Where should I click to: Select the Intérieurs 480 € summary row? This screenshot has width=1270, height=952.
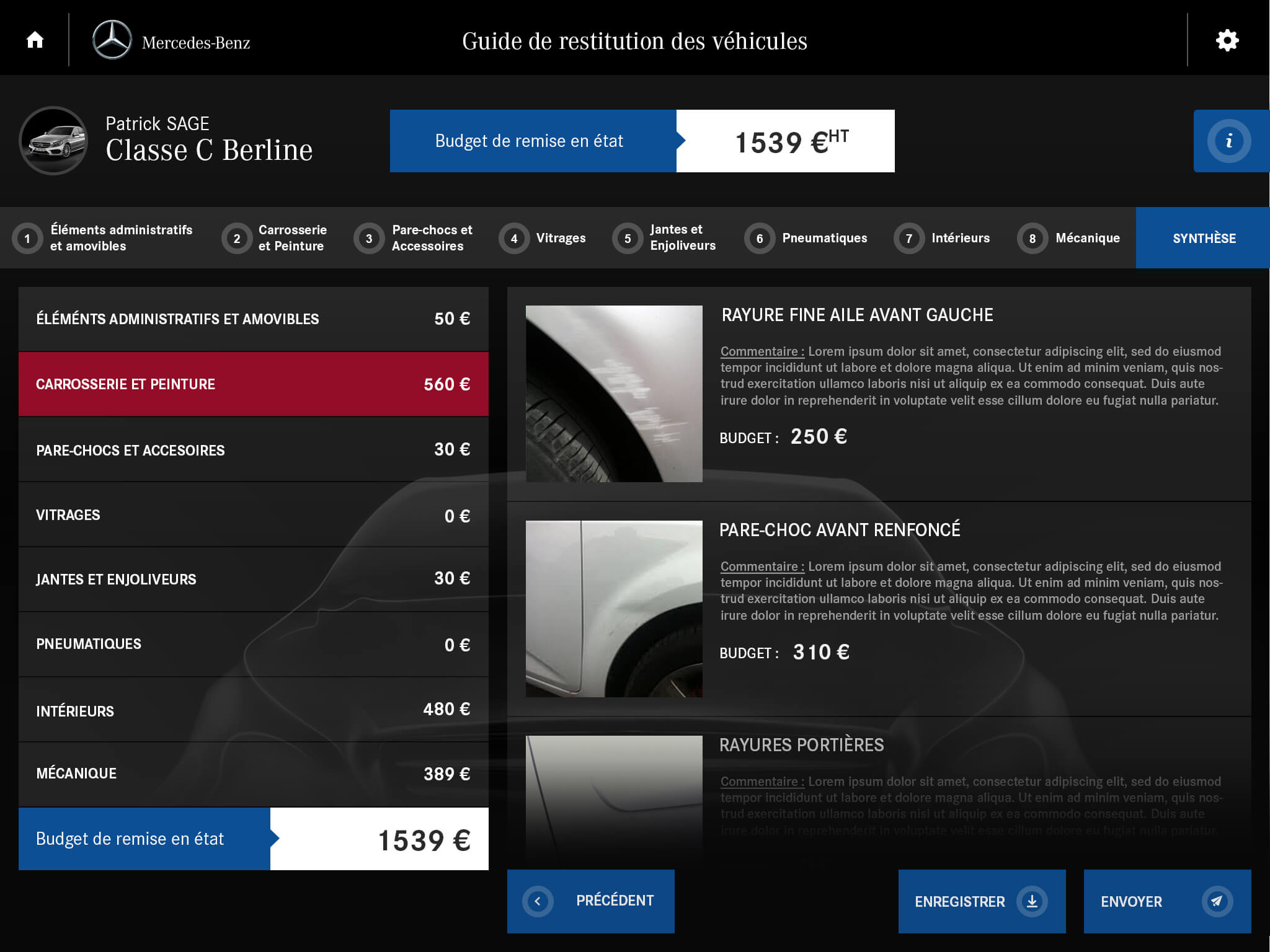(253, 710)
